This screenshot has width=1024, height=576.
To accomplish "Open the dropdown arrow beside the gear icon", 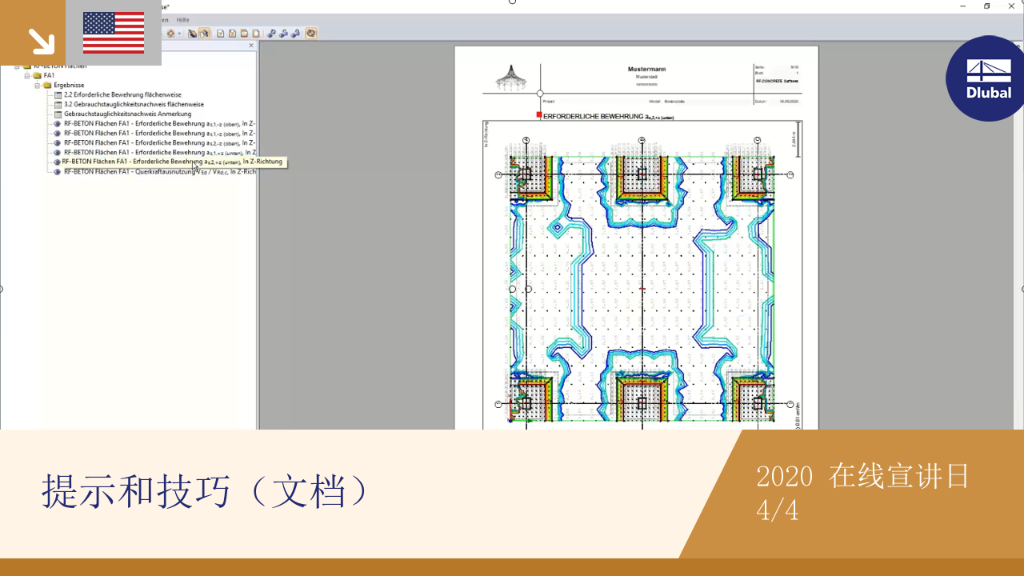I will pos(180,33).
